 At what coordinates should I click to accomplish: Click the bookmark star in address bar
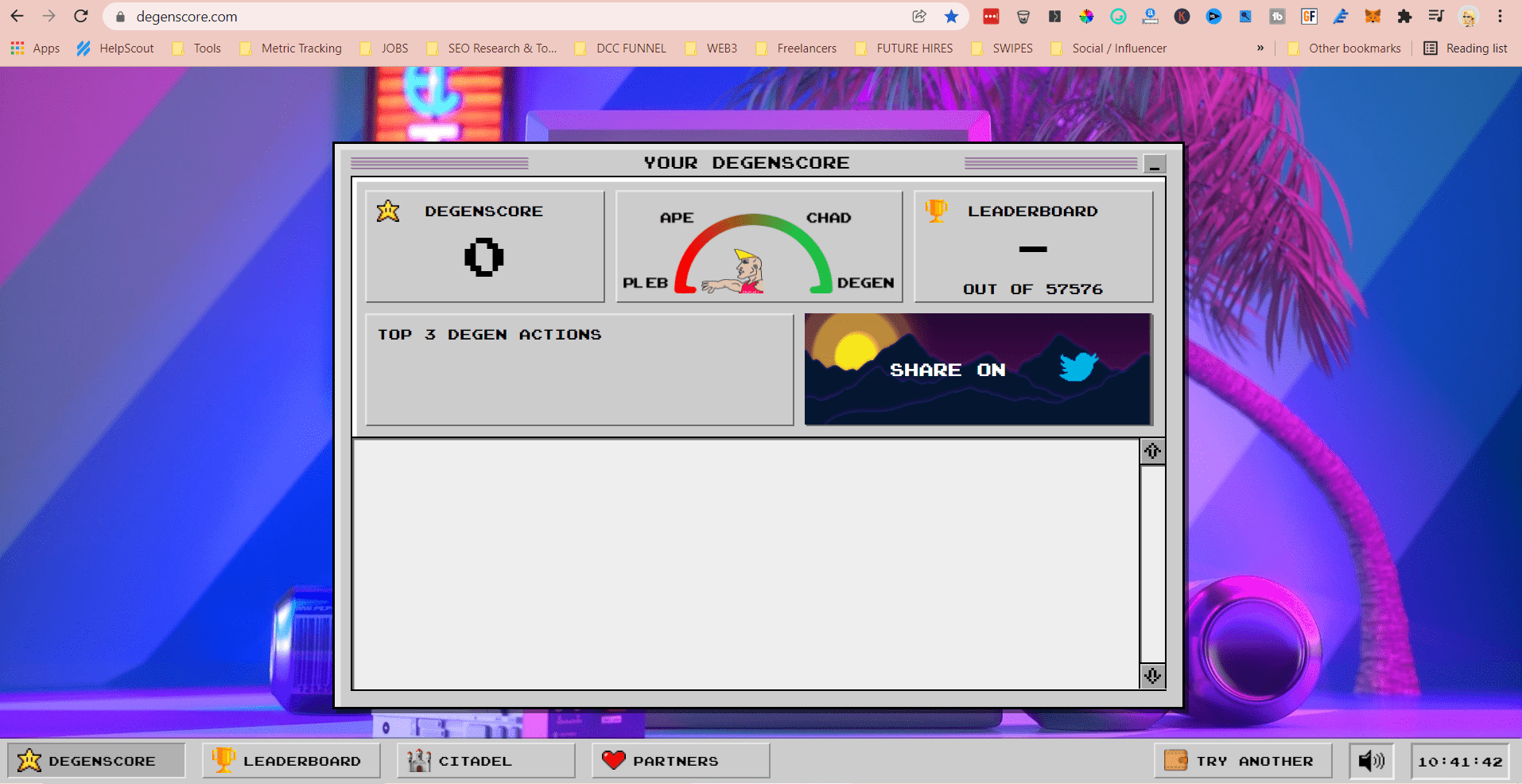(x=951, y=17)
